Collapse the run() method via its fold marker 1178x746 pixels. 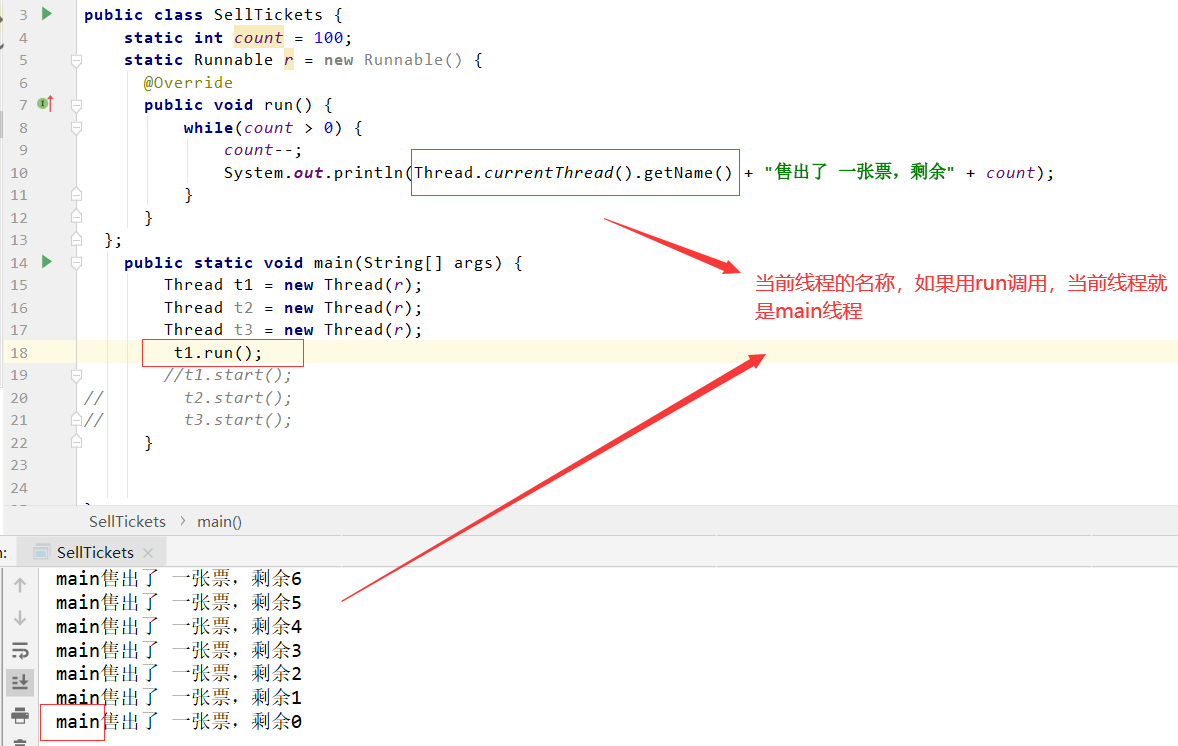tap(75, 104)
